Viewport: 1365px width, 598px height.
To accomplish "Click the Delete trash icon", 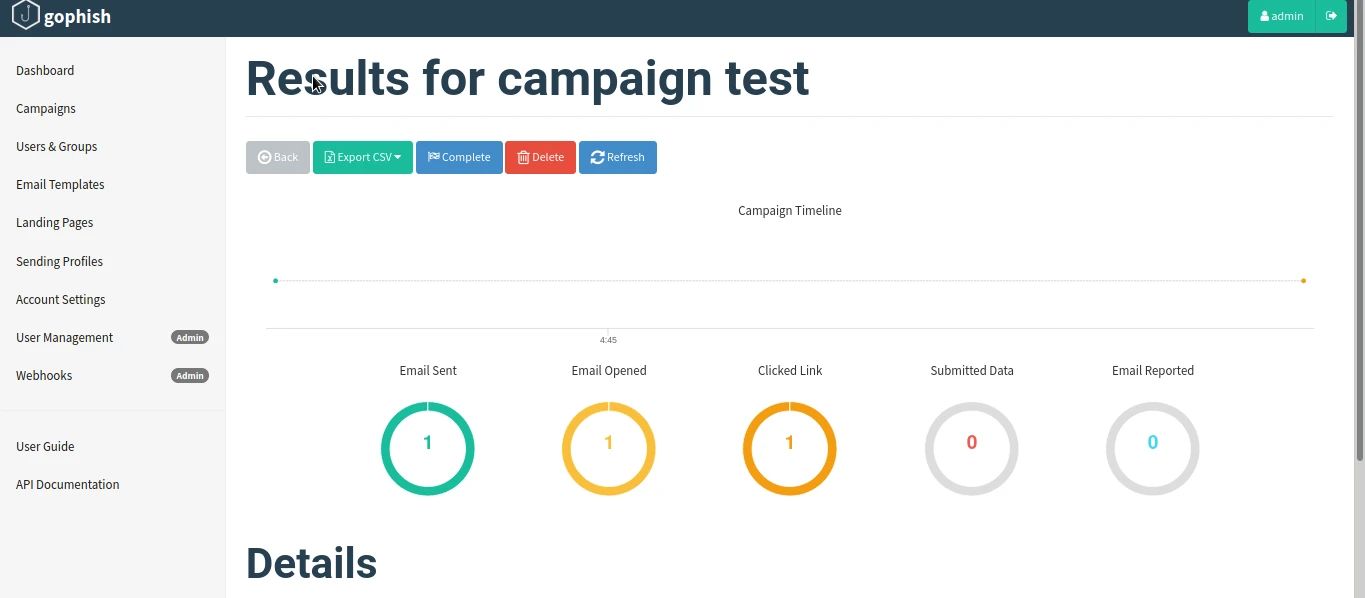I will pyautogui.click(x=523, y=157).
